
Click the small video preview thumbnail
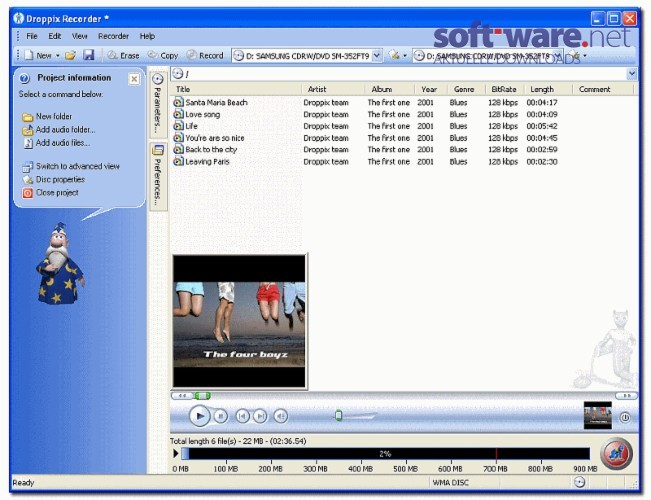[598, 415]
